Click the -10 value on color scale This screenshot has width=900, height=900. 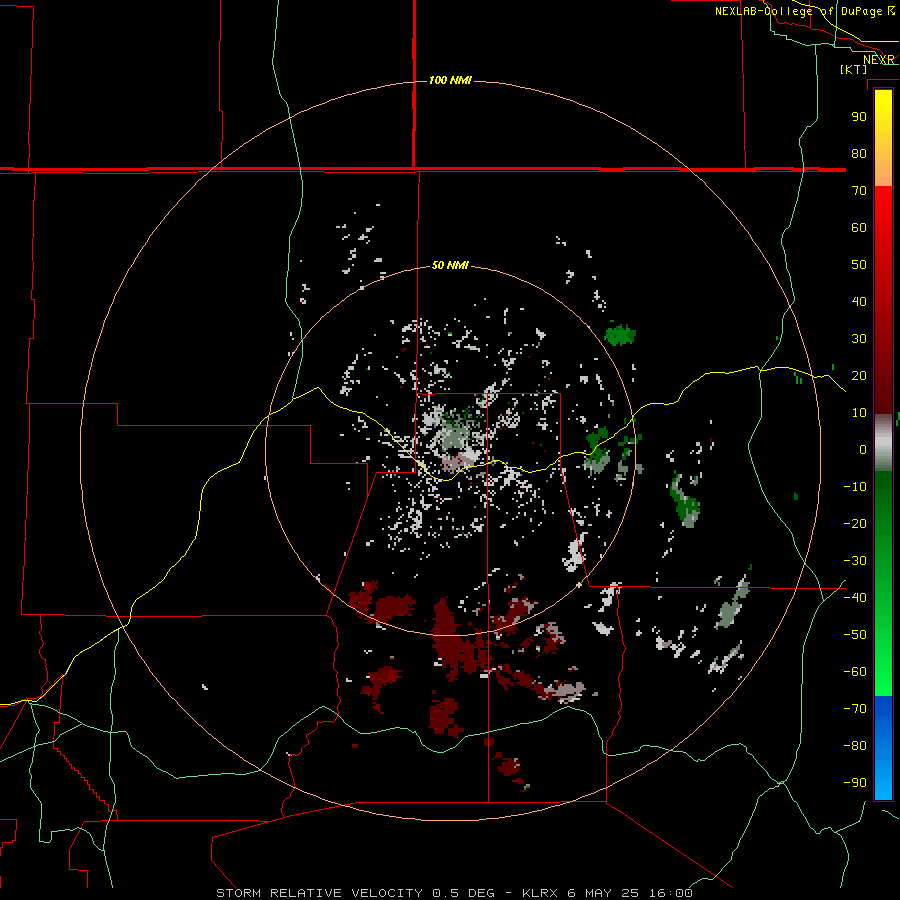click(x=855, y=487)
